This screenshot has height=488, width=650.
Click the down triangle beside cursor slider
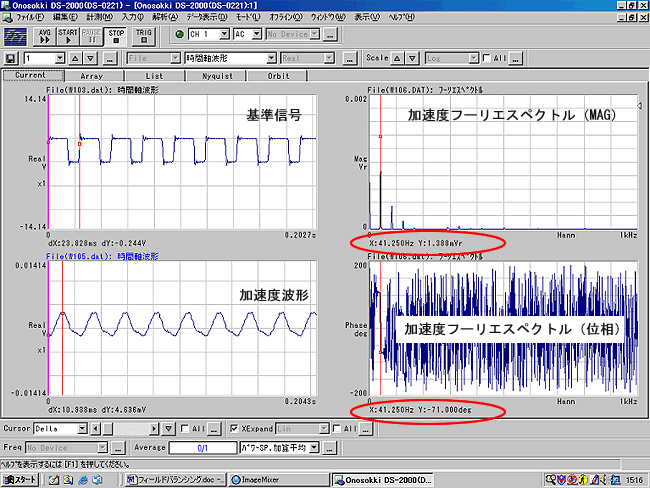point(168,428)
